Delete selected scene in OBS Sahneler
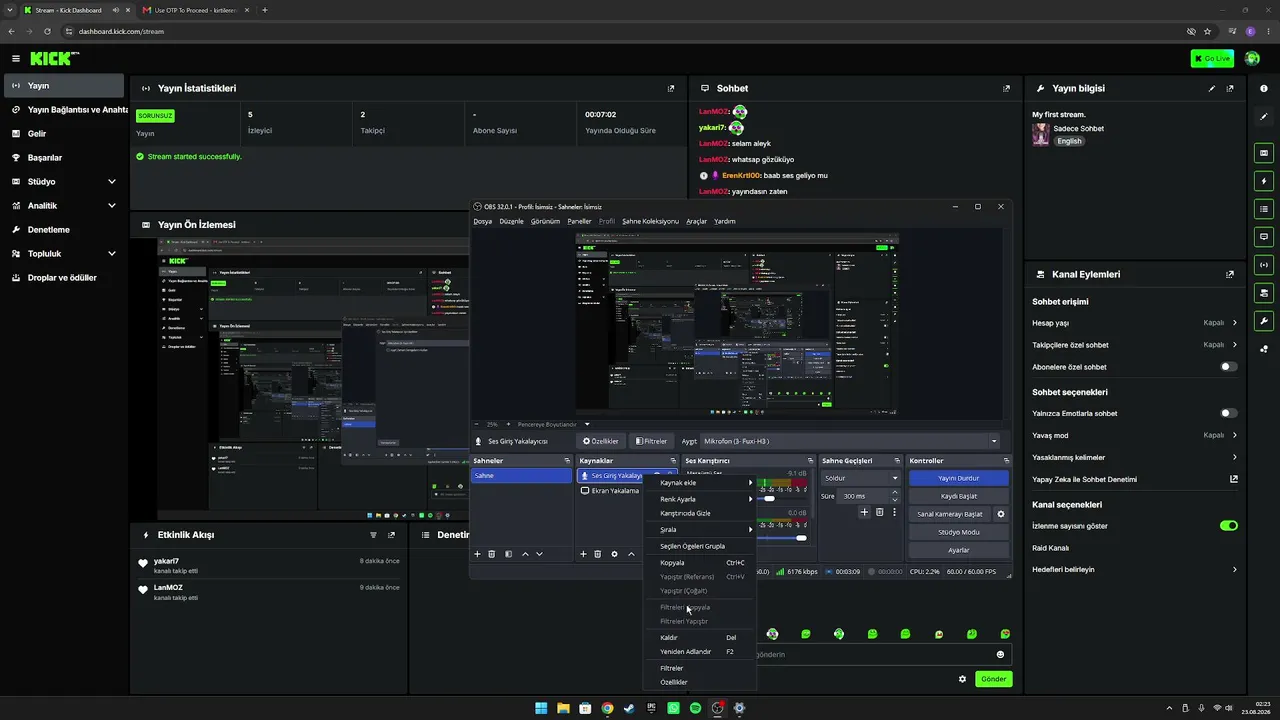This screenshot has width=1280, height=720. click(x=491, y=554)
